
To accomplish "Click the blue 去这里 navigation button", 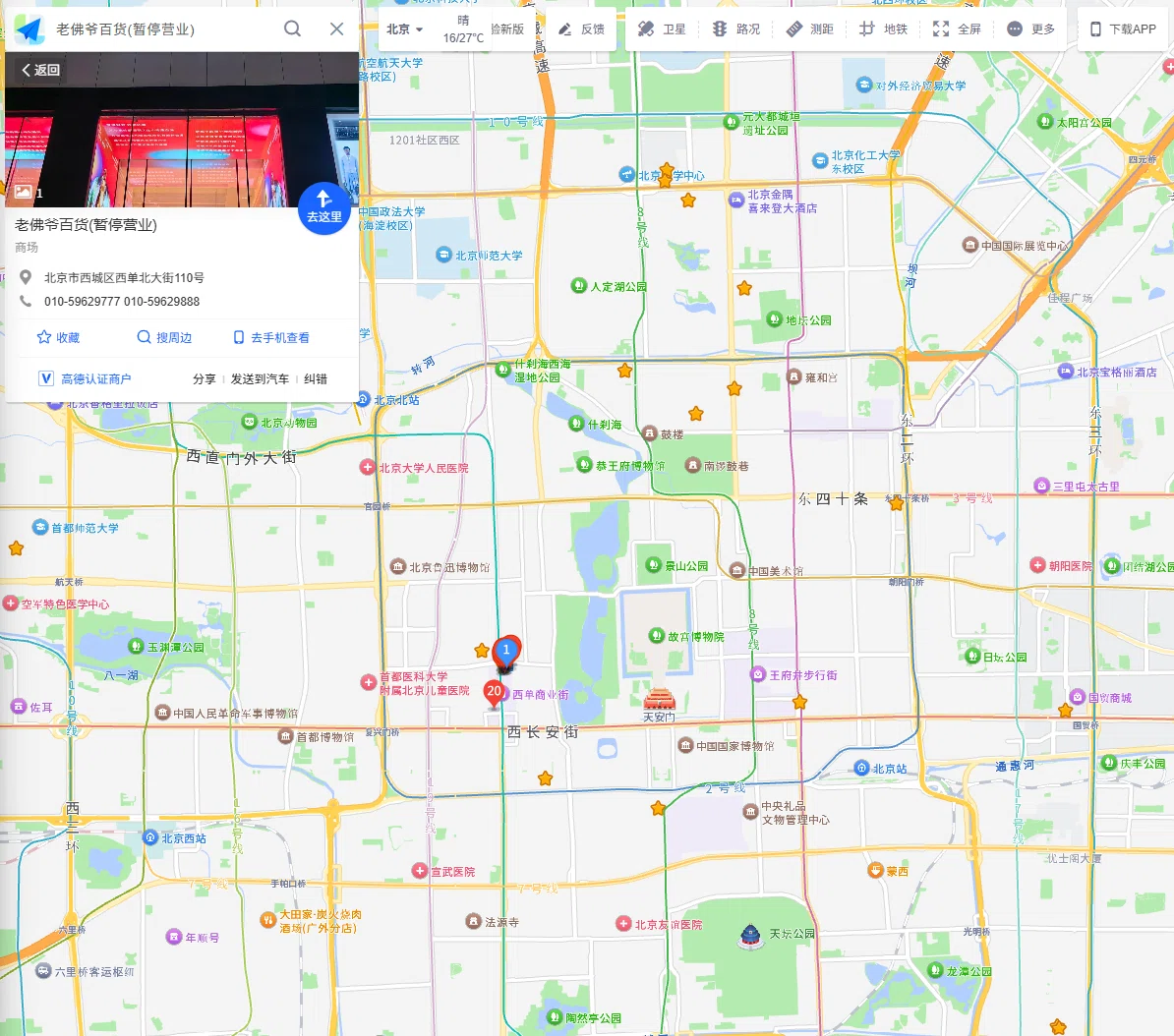I will 324,208.
